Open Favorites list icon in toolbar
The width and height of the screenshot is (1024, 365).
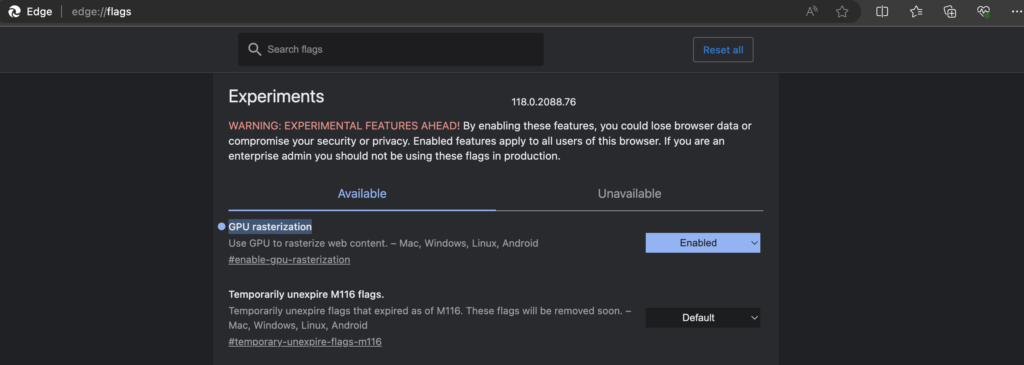coord(916,12)
